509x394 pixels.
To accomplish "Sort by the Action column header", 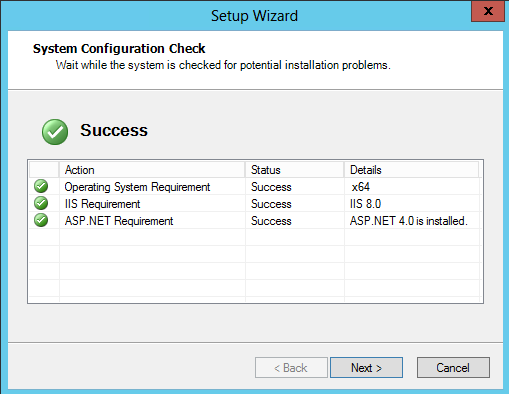I will 152,170.
